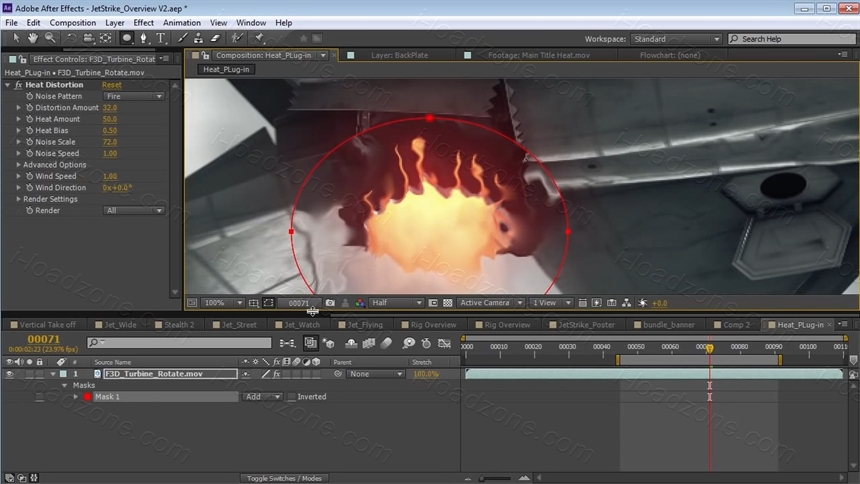Select the Zoom magnifier tool

[50, 38]
